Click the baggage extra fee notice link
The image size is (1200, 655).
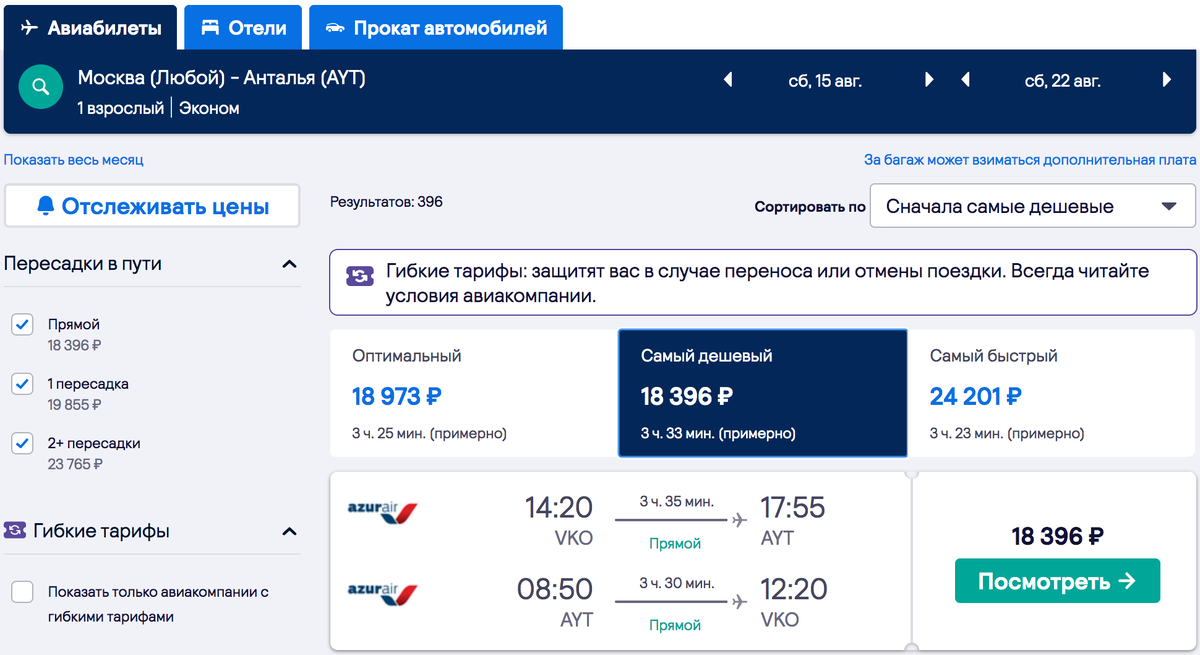[1030, 160]
